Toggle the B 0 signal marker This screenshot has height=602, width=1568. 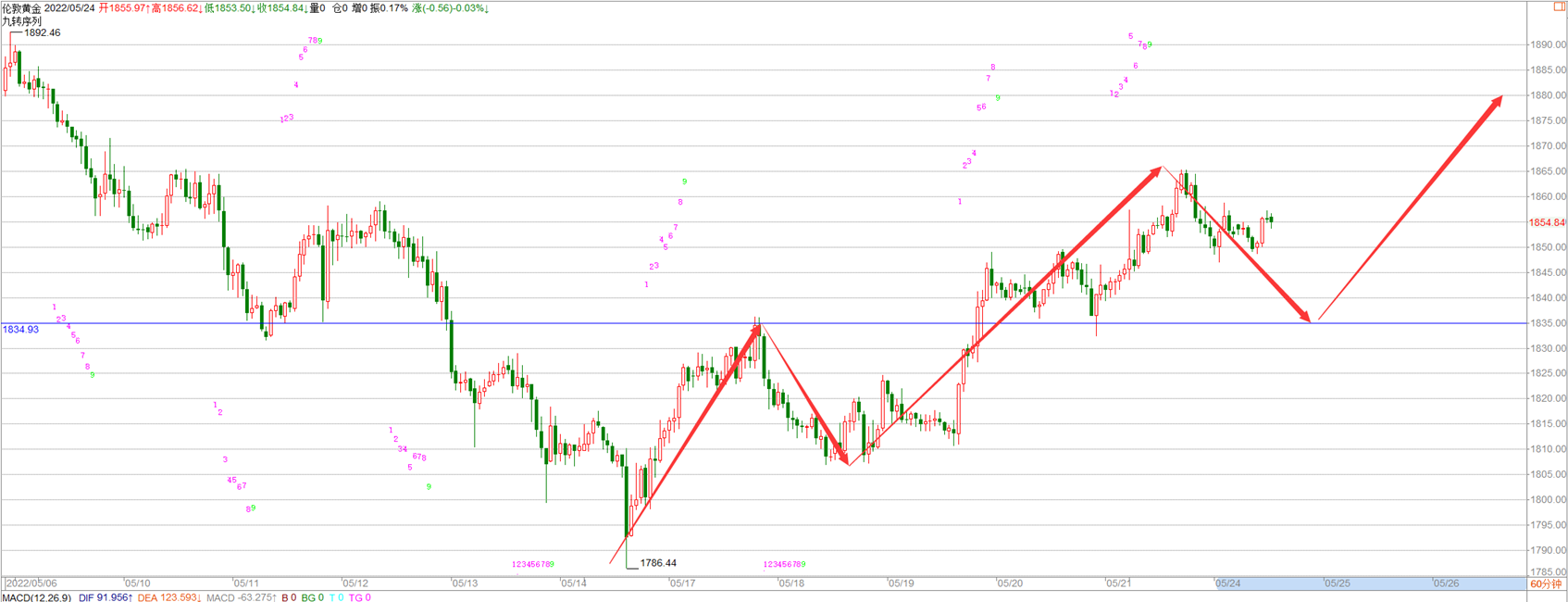[289, 597]
